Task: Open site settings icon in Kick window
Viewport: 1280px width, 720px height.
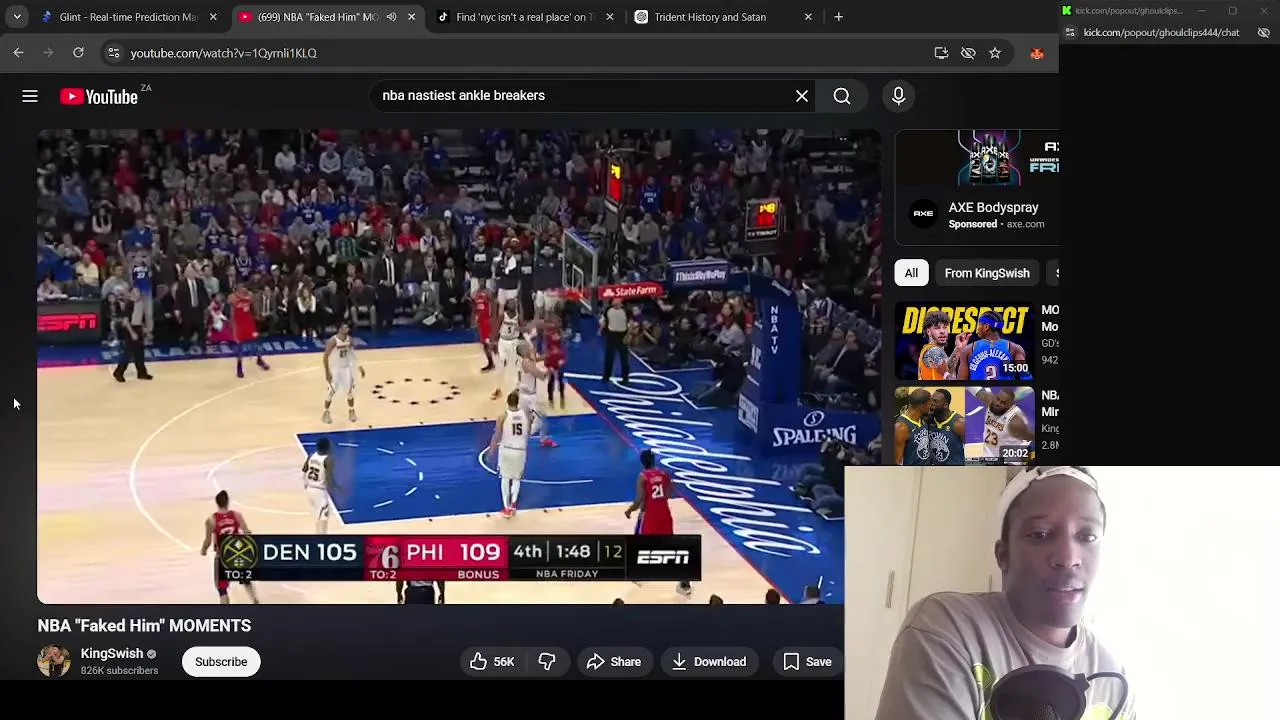Action: tap(1070, 33)
